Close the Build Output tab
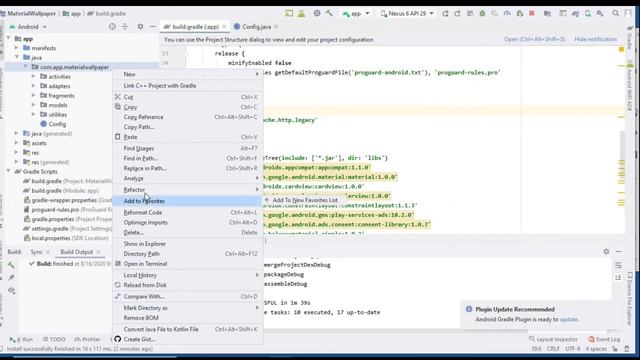 (x=98, y=252)
